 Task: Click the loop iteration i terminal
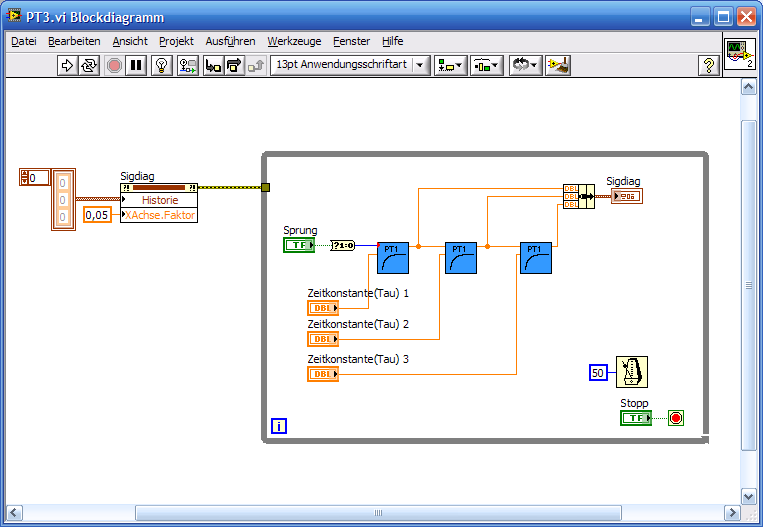[279, 426]
